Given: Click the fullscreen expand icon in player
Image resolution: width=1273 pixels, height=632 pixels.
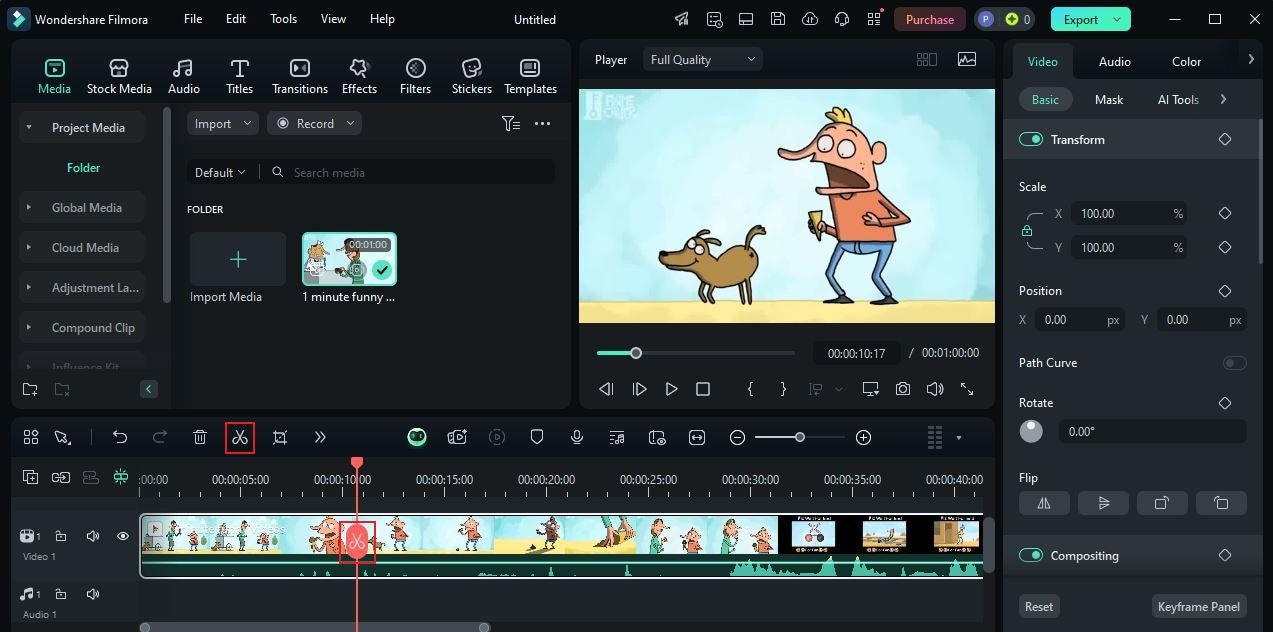Looking at the screenshot, I should point(967,389).
